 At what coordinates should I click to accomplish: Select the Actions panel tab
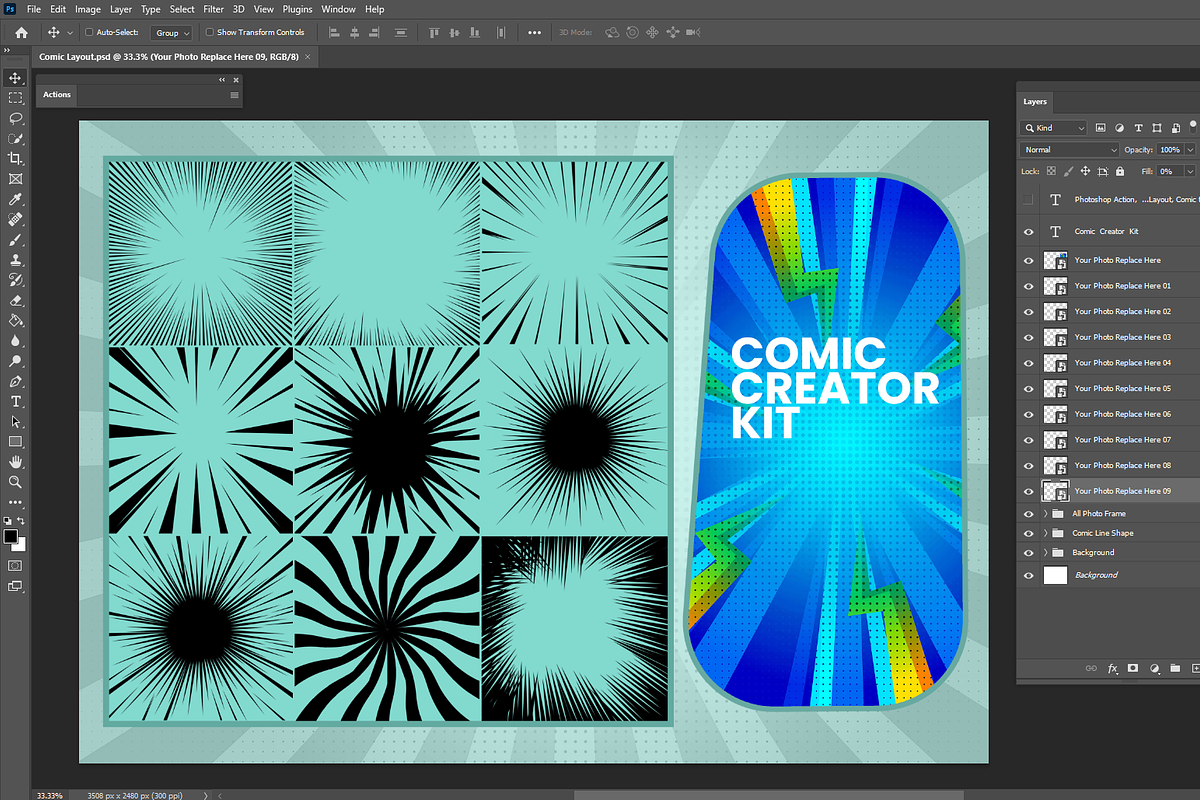[57, 95]
